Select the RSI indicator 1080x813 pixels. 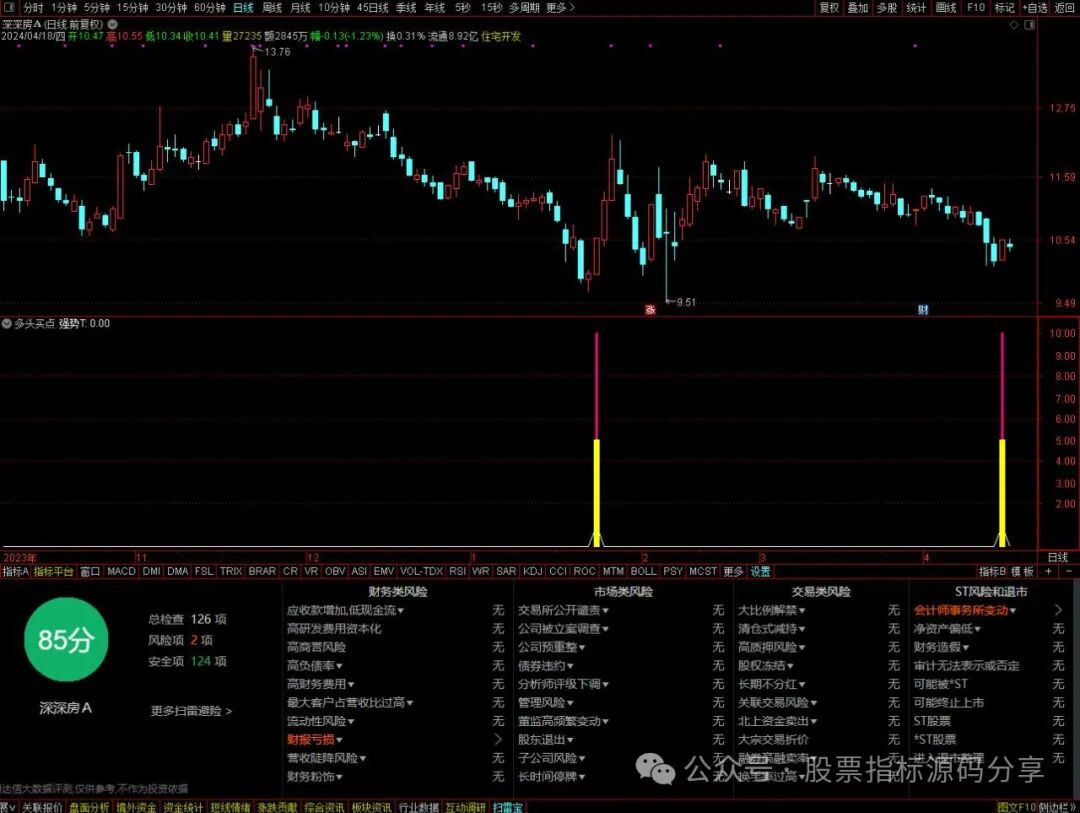457,571
